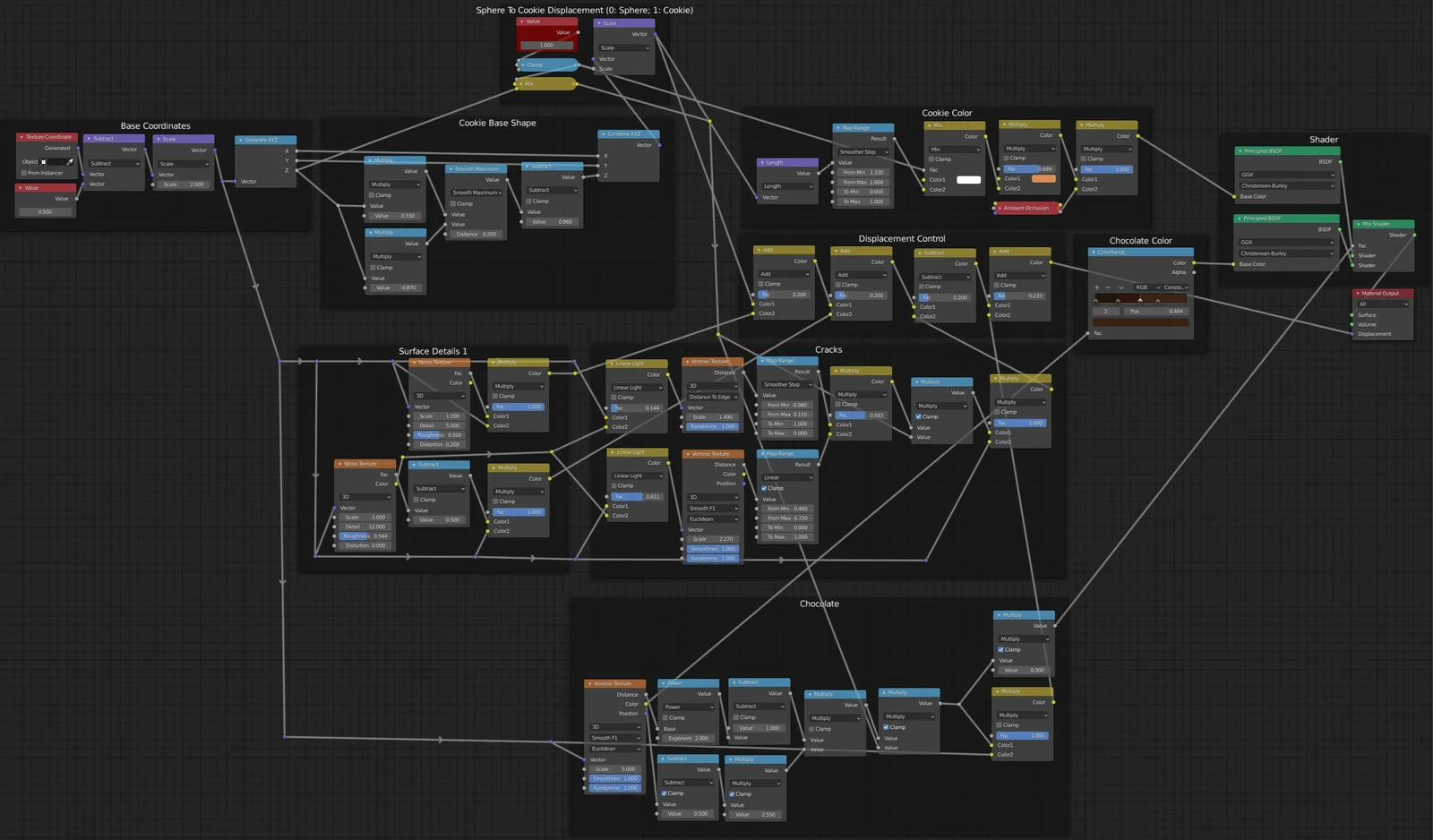Image resolution: width=1433 pixels, height=840 pixels.
Task: Uncheck Clamp on a Multiply node in Chocolate
Action: tap(886, 727)
